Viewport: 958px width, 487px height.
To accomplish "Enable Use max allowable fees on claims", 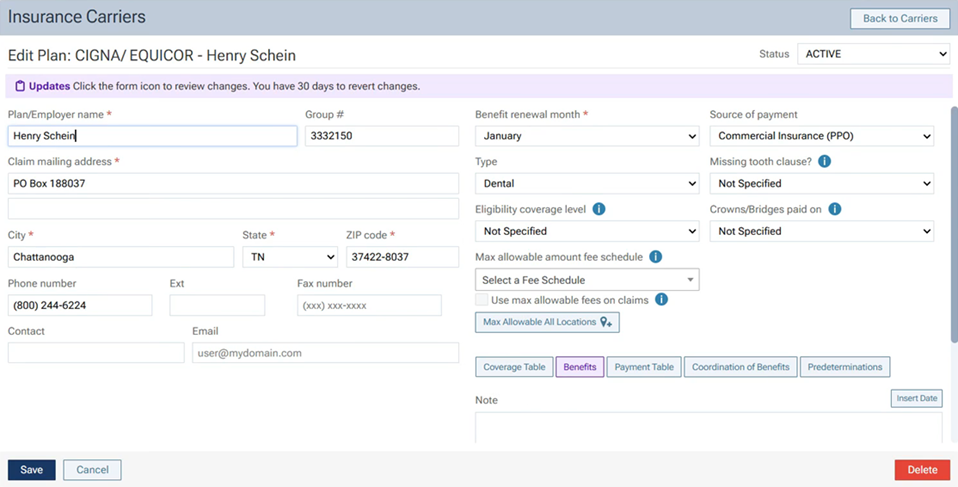I will point(482,300).
